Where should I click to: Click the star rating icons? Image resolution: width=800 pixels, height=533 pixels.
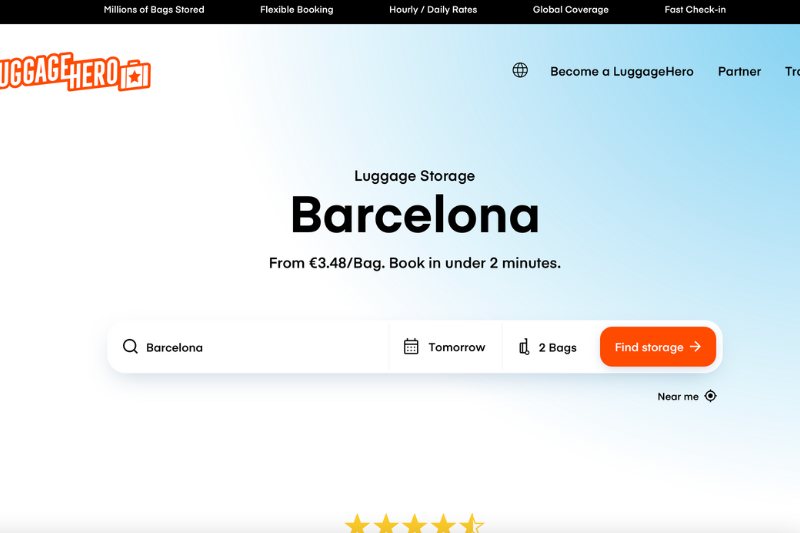coord(414,523)
